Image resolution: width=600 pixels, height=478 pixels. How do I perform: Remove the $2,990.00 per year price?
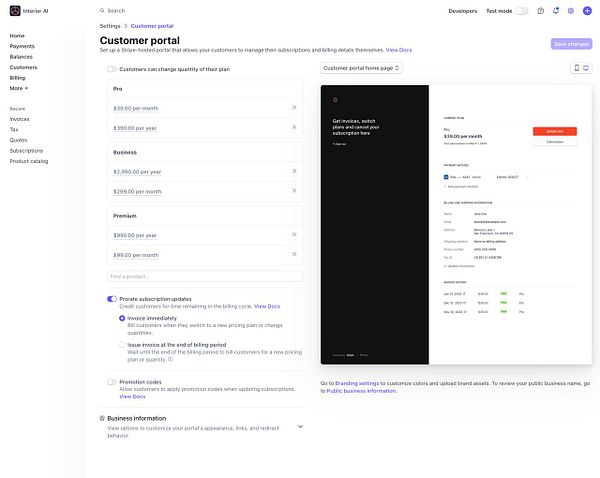pyautogui.click(x=294, y=171)
